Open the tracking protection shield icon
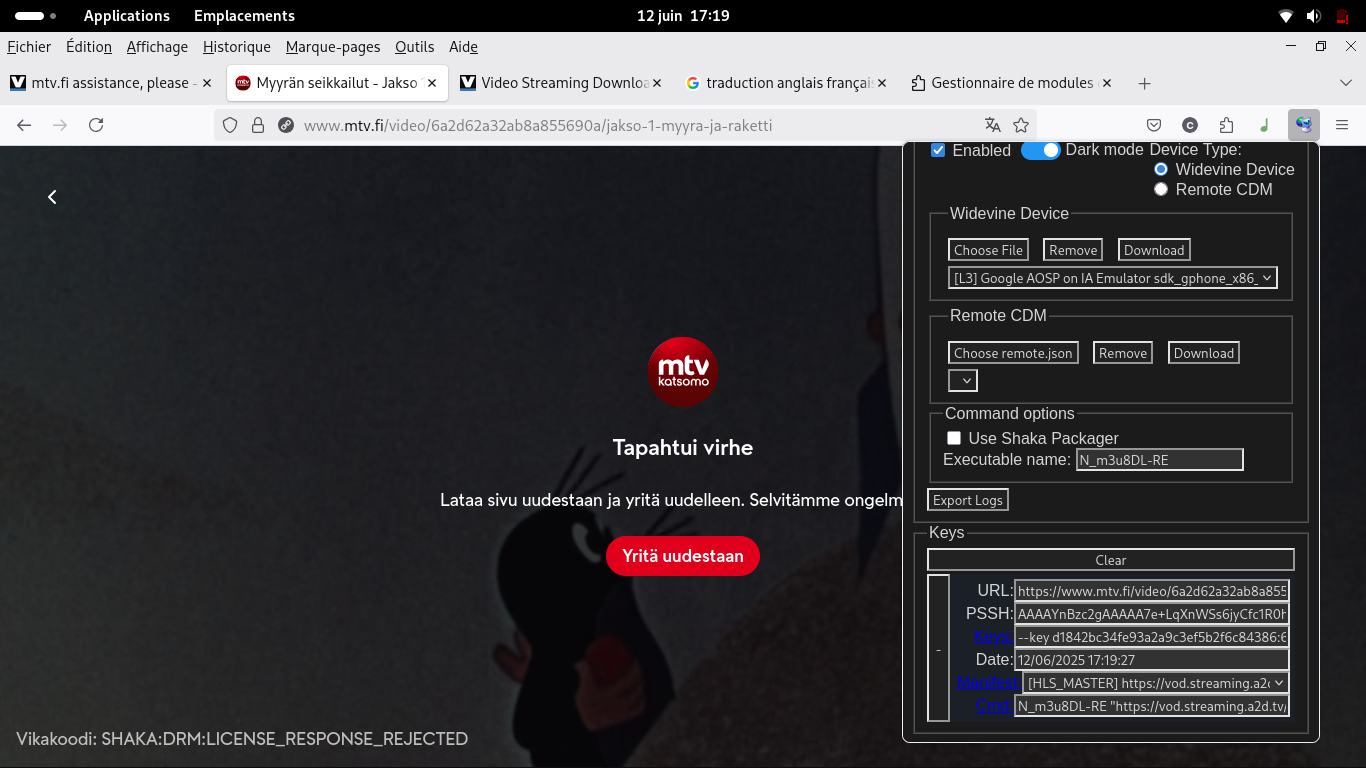1366x768 pixels. coord(230,125)
